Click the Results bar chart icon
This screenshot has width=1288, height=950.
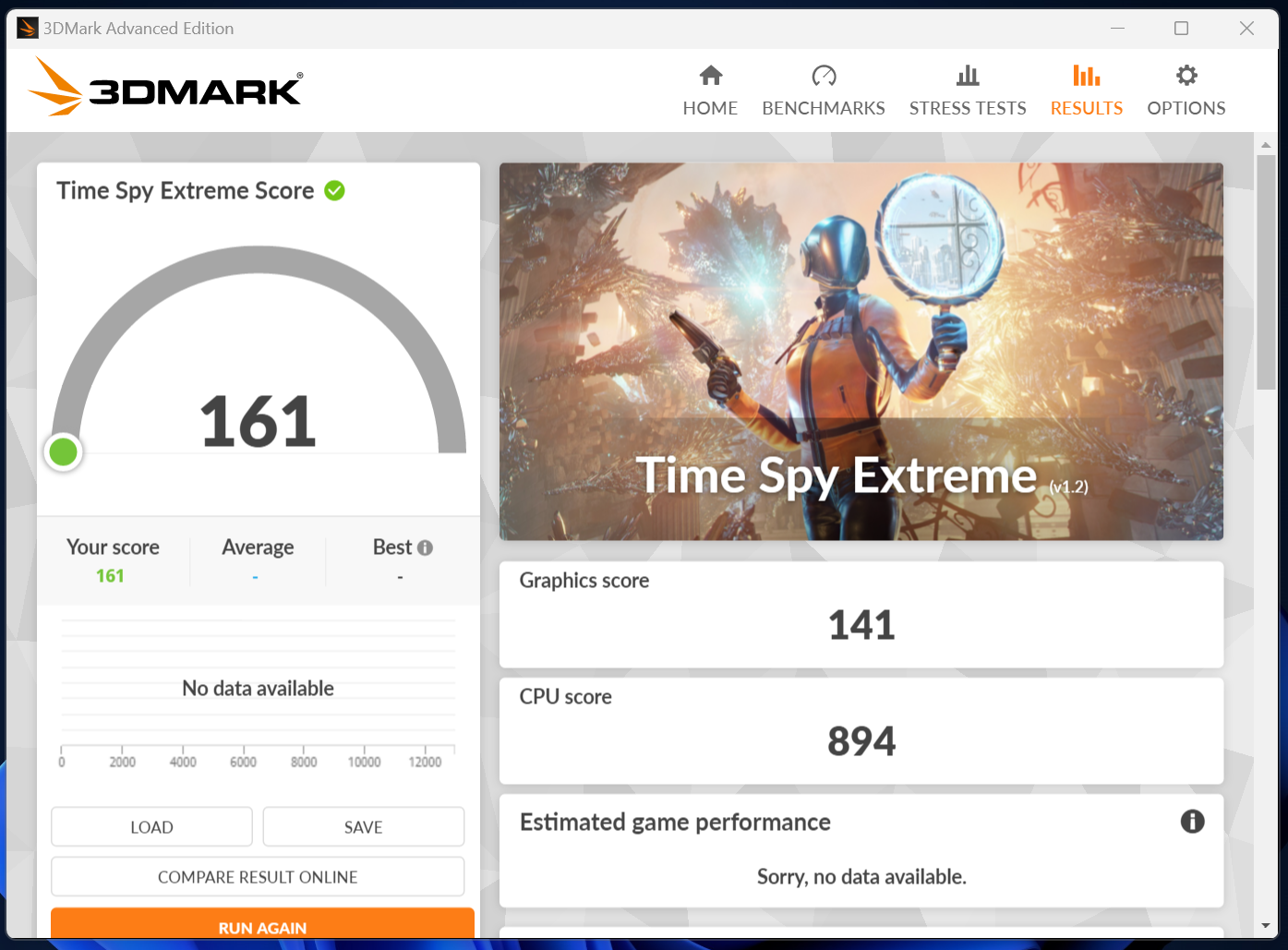[1087, 76]
